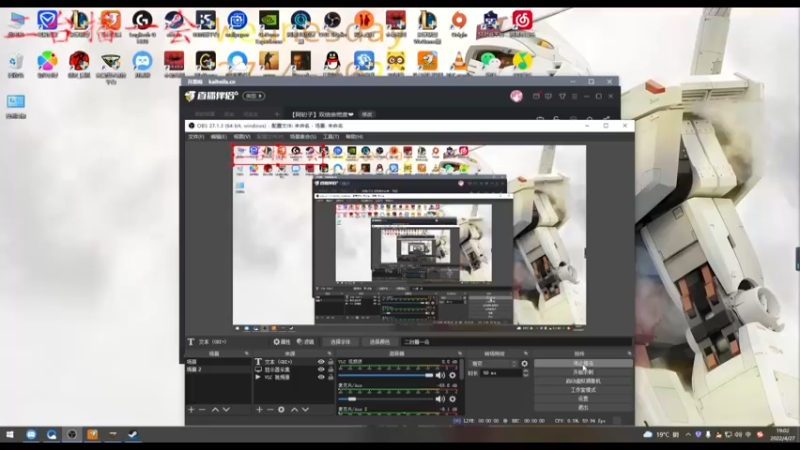Open the OBS Studio desktop shortcut

(x=332, y=21)
